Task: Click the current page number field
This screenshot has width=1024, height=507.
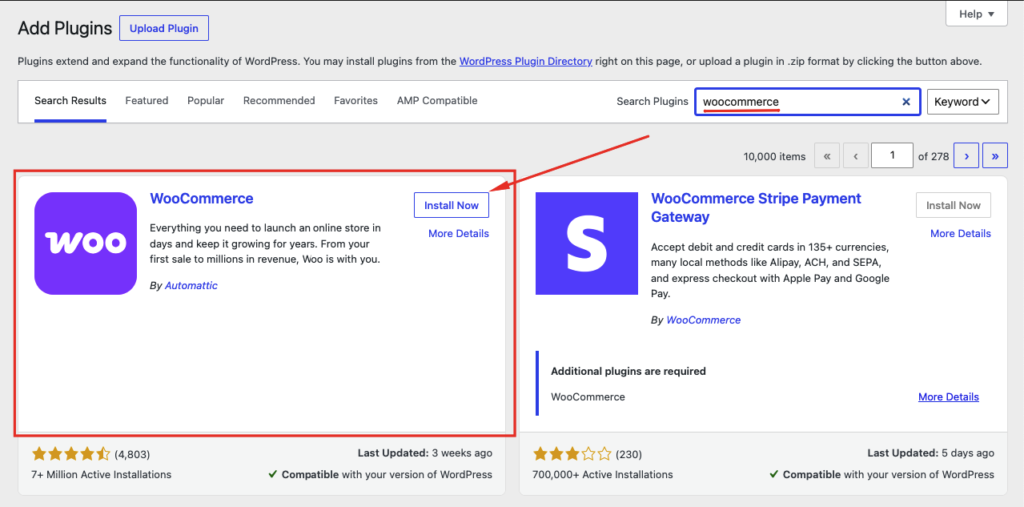Action: tap(893, 155)
